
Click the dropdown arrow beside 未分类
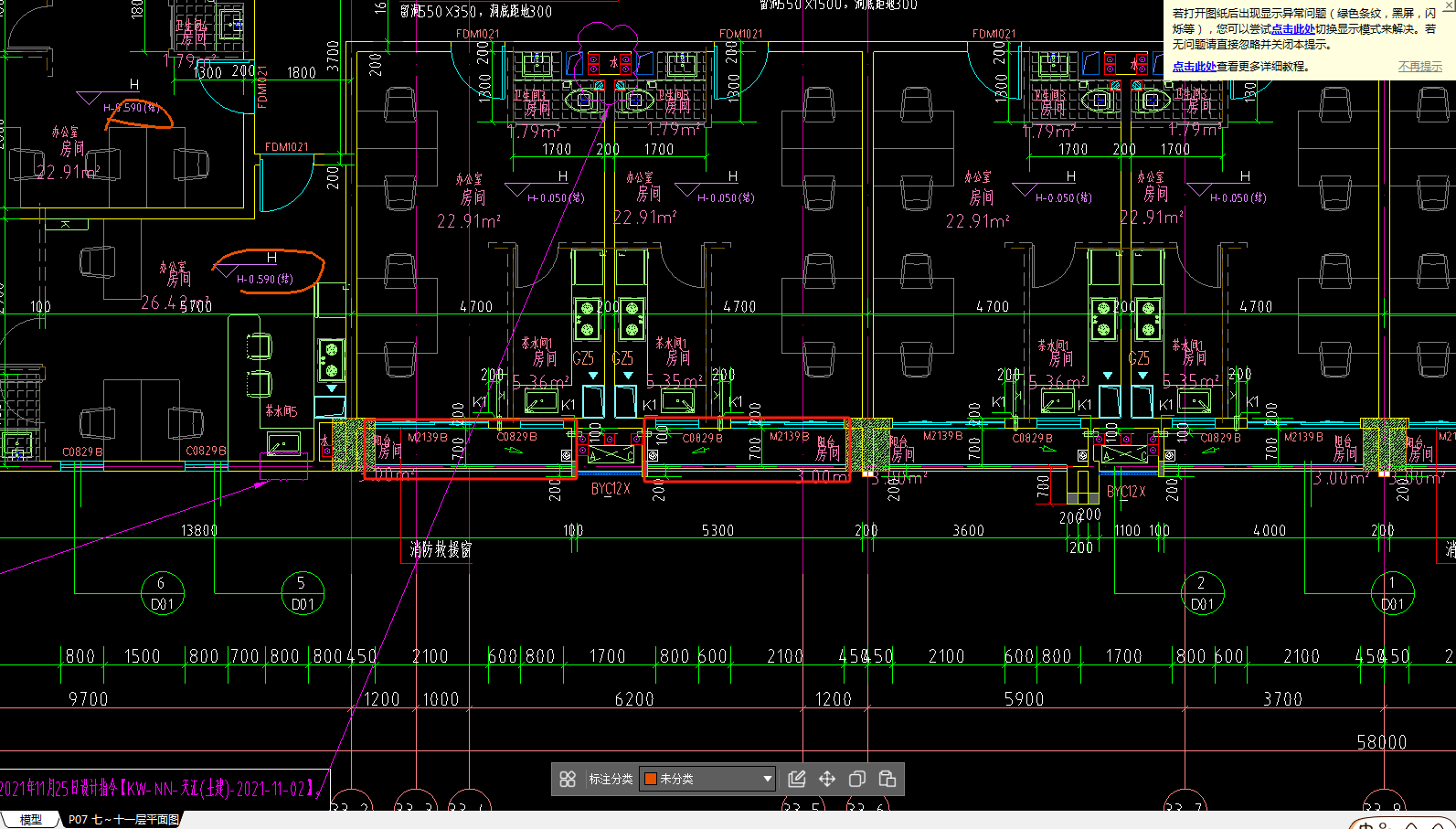[767, 779]
